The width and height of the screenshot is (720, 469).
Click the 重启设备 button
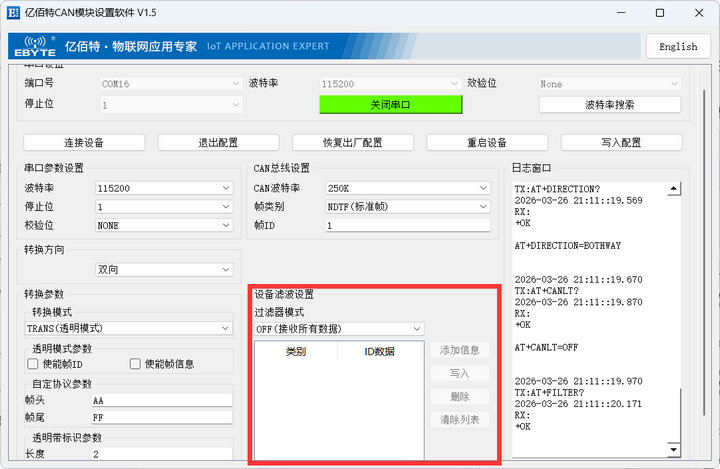pyautogui.click(x=487, y=142)
